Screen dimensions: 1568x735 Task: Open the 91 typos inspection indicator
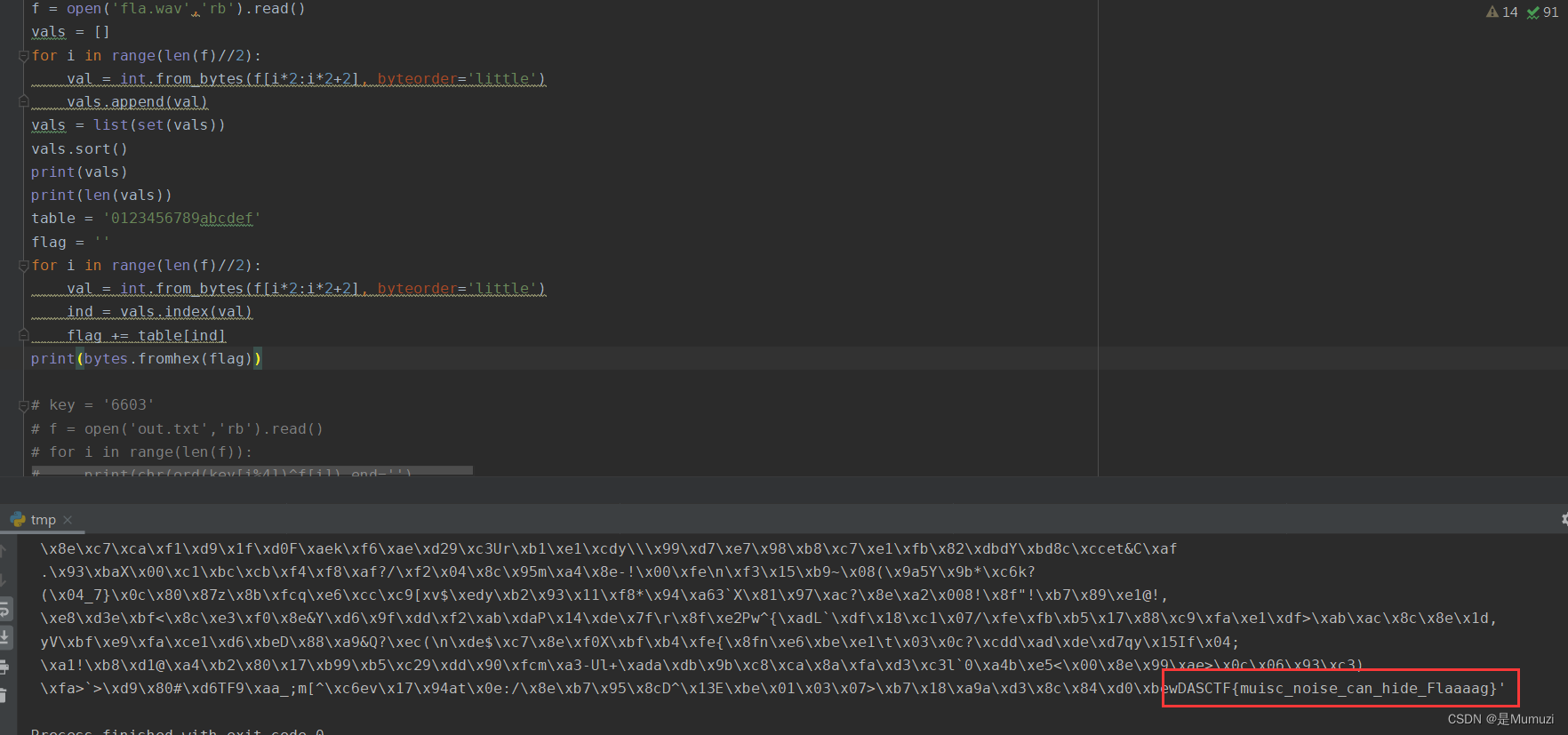coord(1542,12)
